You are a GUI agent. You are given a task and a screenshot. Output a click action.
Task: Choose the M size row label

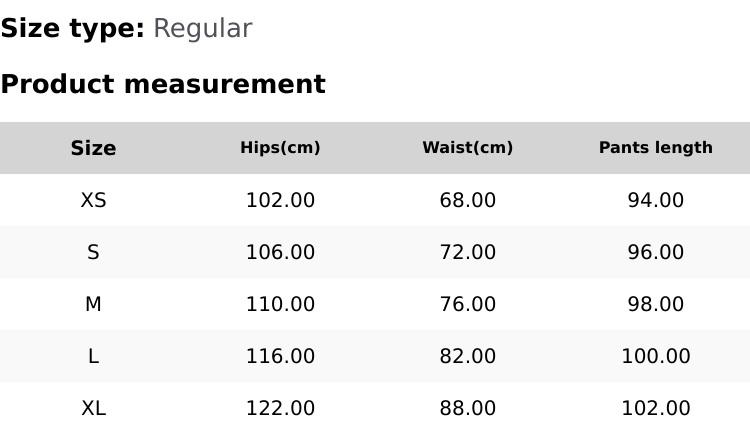(93, 305)
